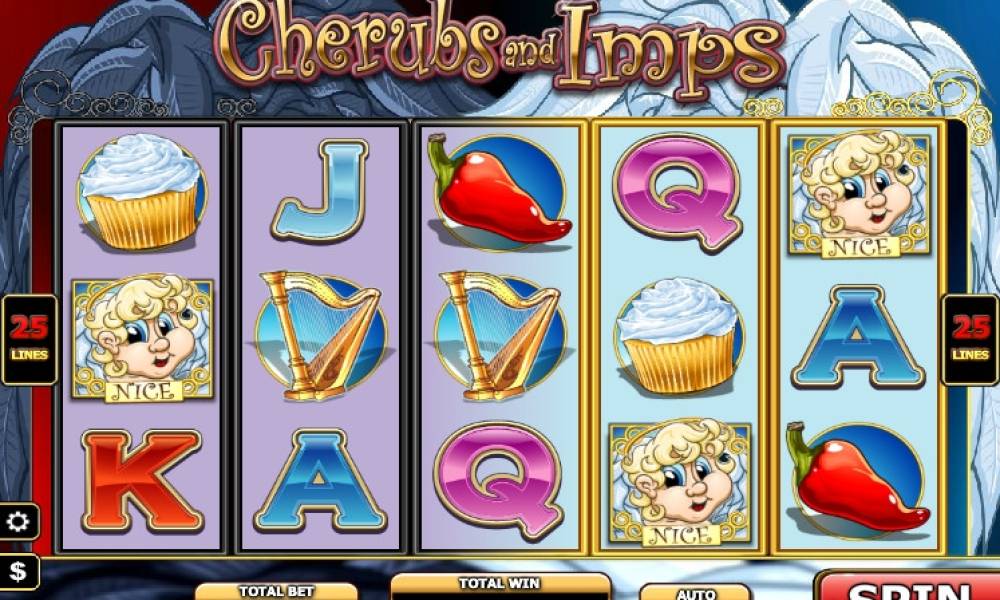Toggle the AUTO spin button
The width and height of the screenshot is (1000, 600).
695,592
